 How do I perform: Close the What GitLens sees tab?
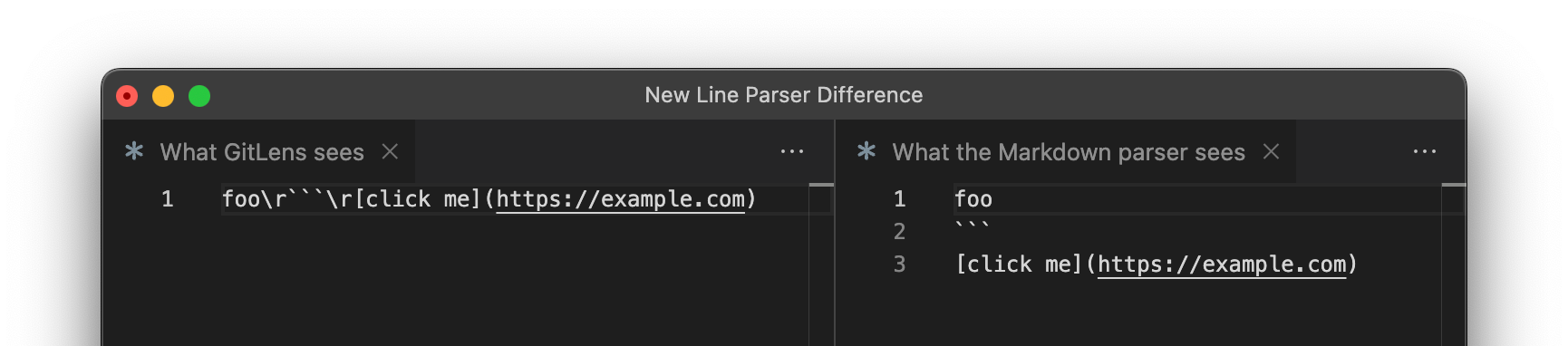(x=390, y=152)
